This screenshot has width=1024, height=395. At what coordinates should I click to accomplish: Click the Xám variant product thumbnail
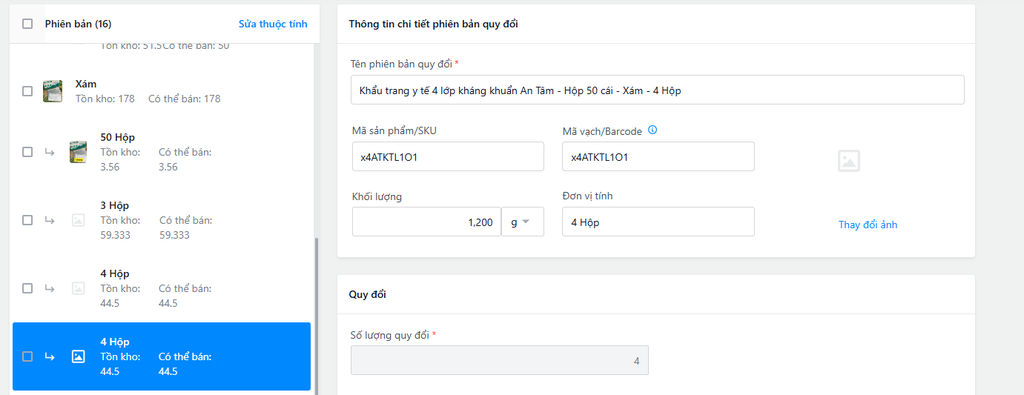[x=52, y=91]
